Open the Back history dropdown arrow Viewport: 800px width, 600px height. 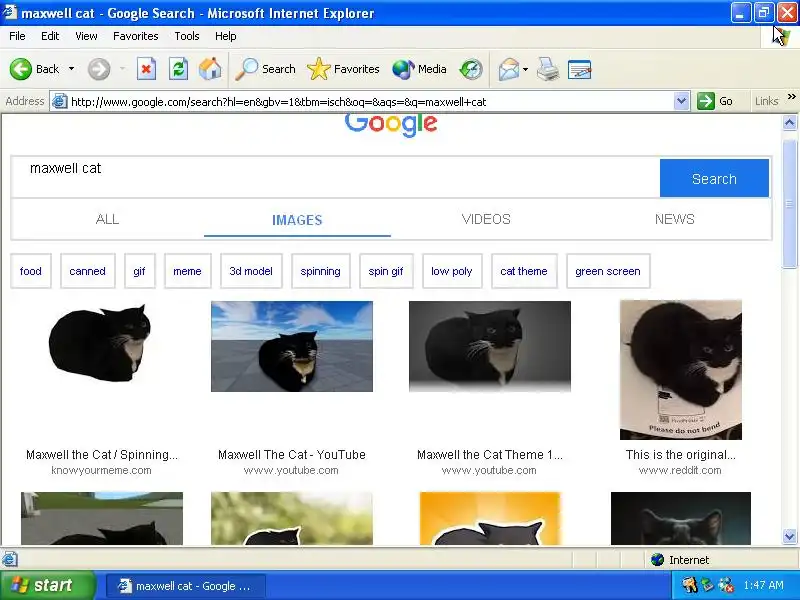pos(71,69)
